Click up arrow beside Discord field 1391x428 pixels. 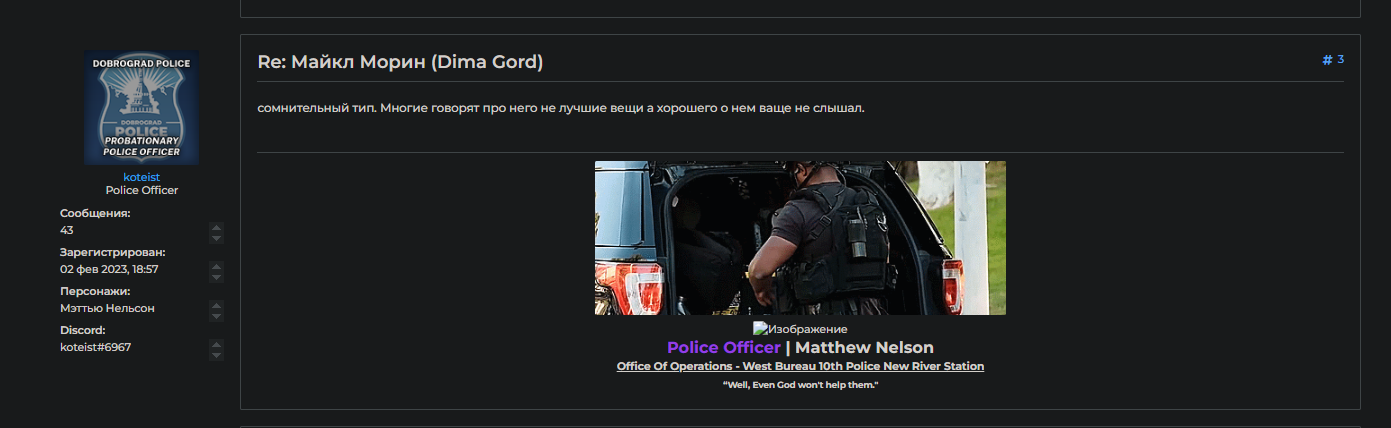point(217,344)
